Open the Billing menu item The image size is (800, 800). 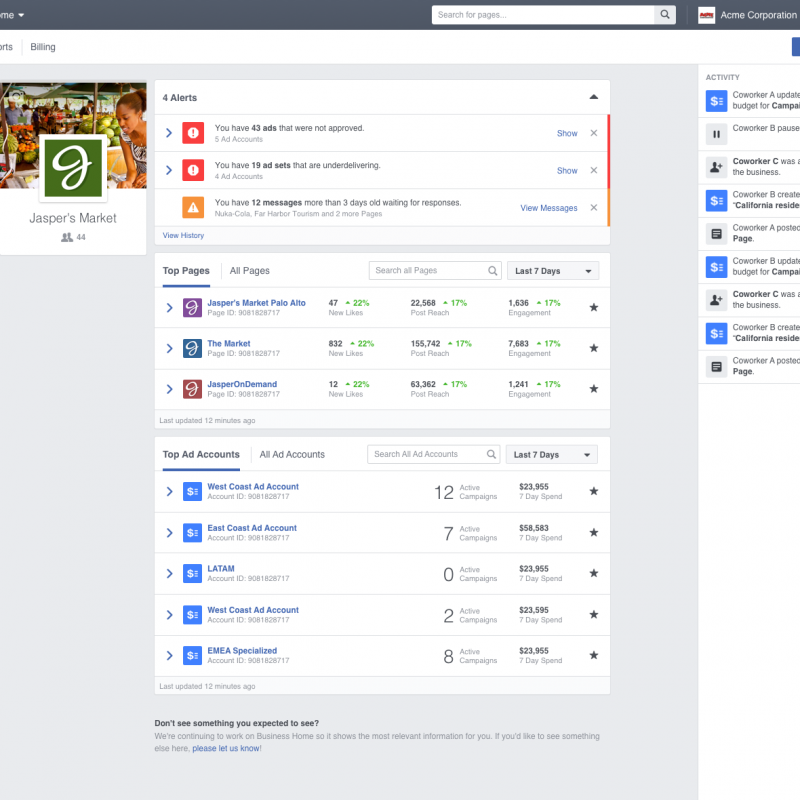coord(43,47)
